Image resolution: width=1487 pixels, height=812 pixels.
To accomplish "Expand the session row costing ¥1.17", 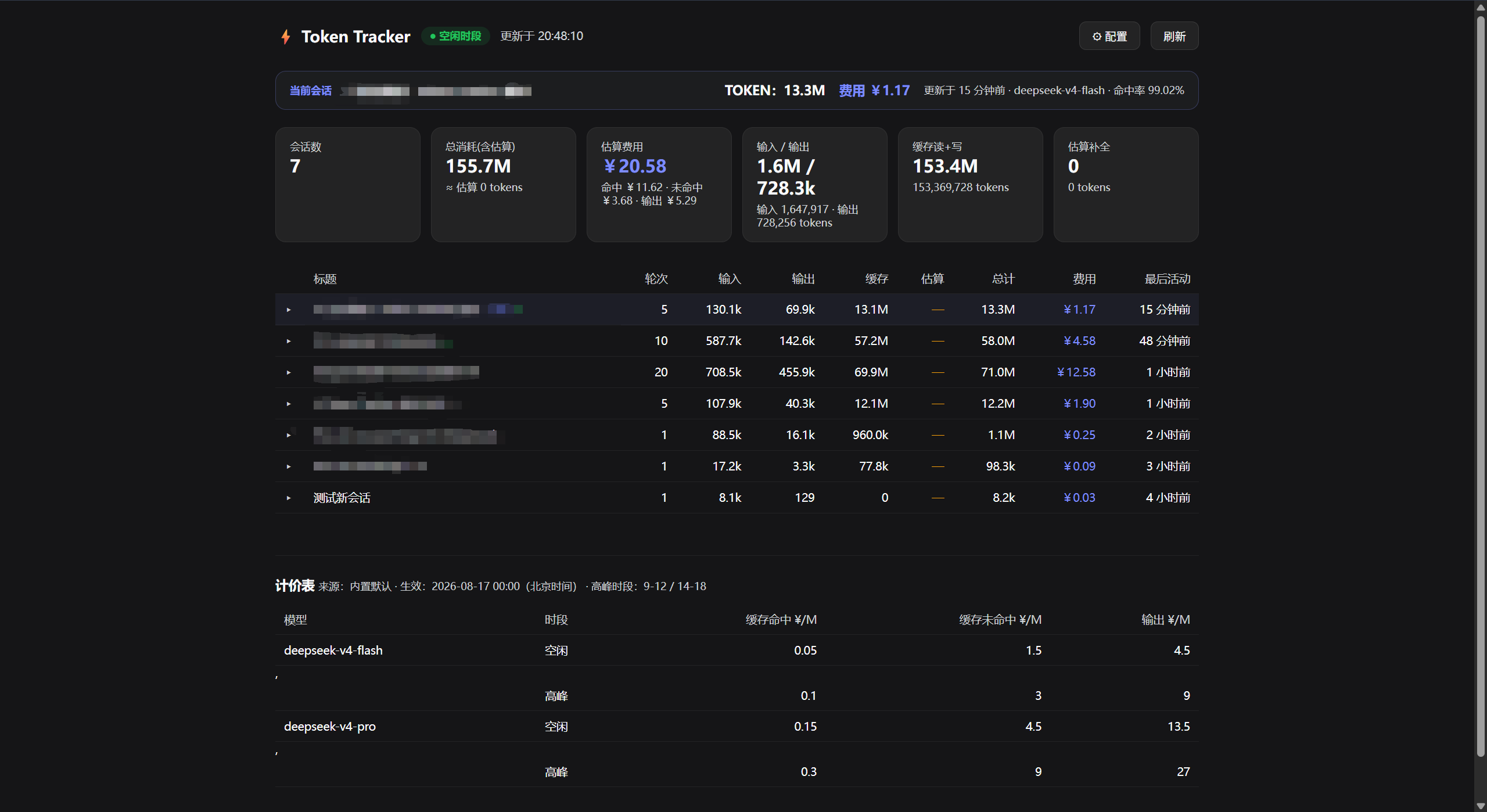I will point(289,310).
